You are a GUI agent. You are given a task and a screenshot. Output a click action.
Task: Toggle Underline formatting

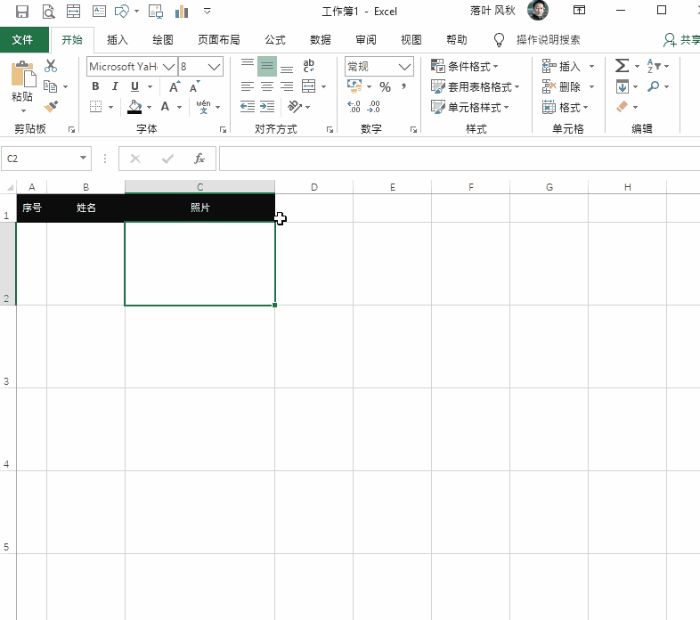(135, 86)
